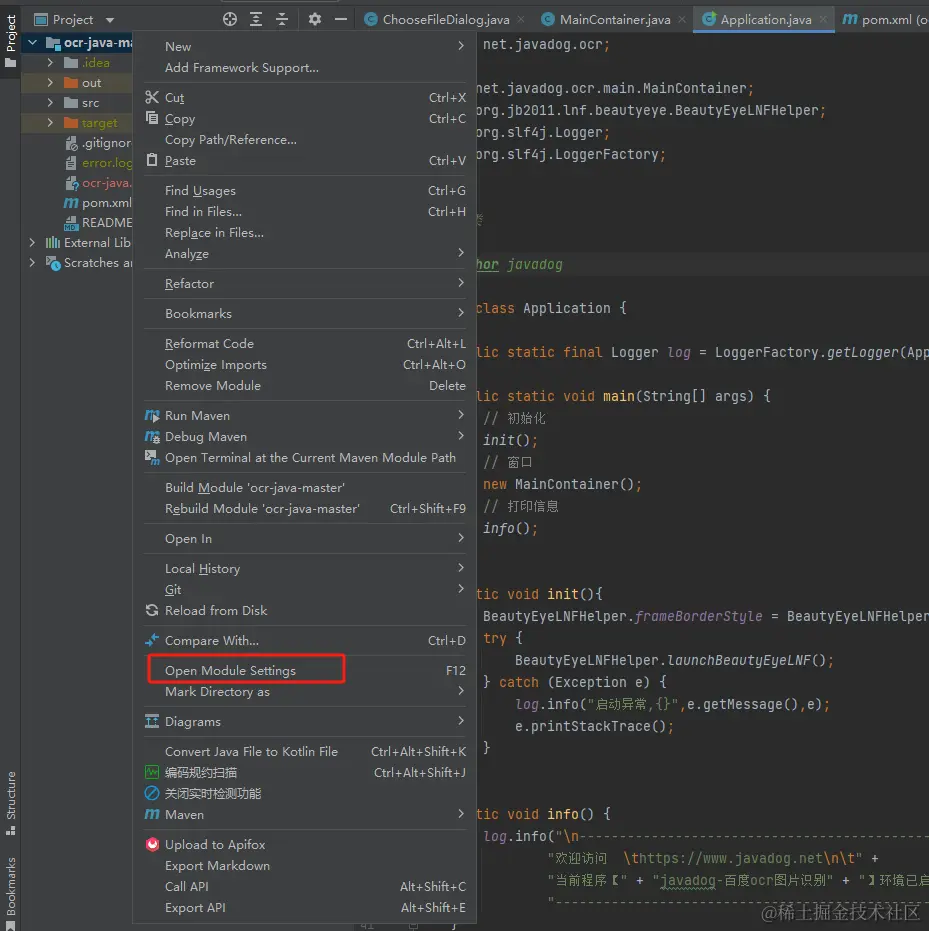Toggle 关闭实时检测功能 in the menu
Viewport: 929px width, 931px height.
coord(151,793)
